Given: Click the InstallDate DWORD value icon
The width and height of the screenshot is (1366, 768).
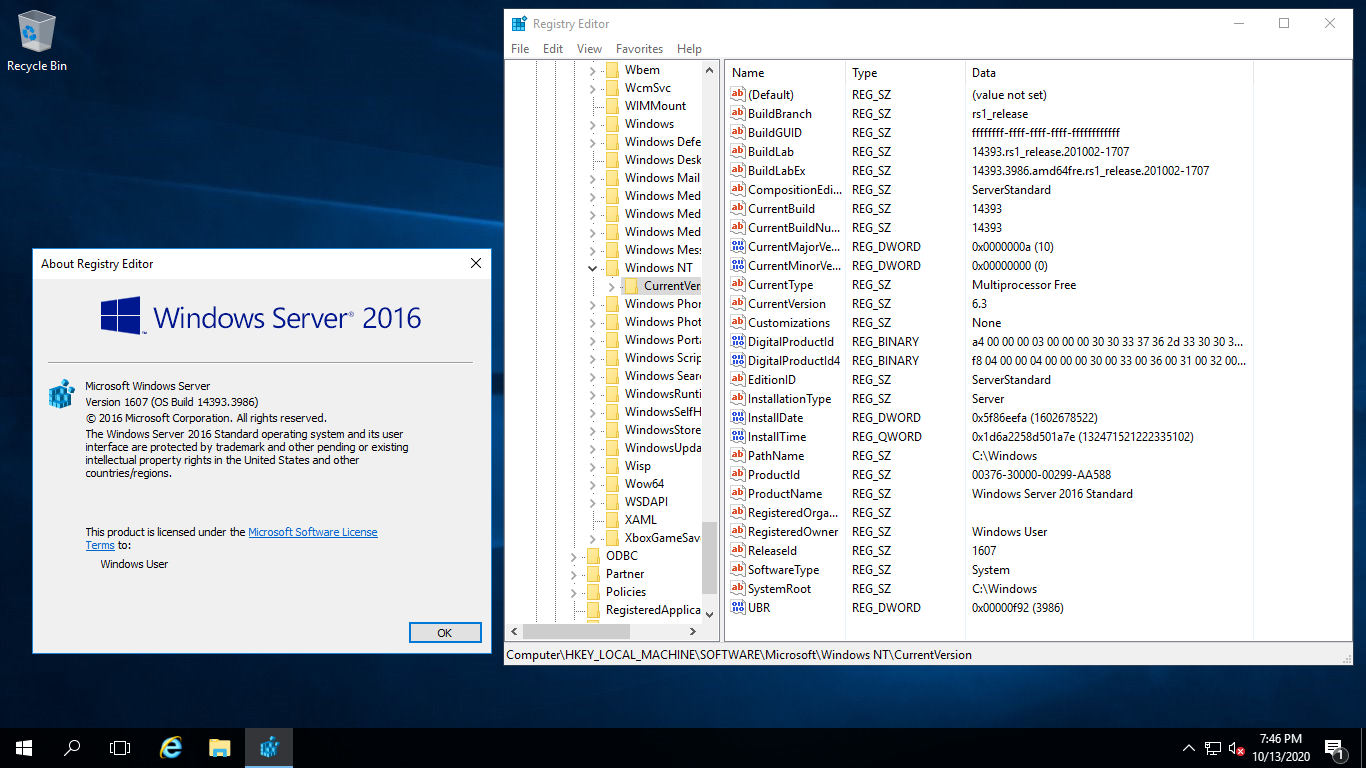Looking at the screenshot, I should [x=738, y=418].
